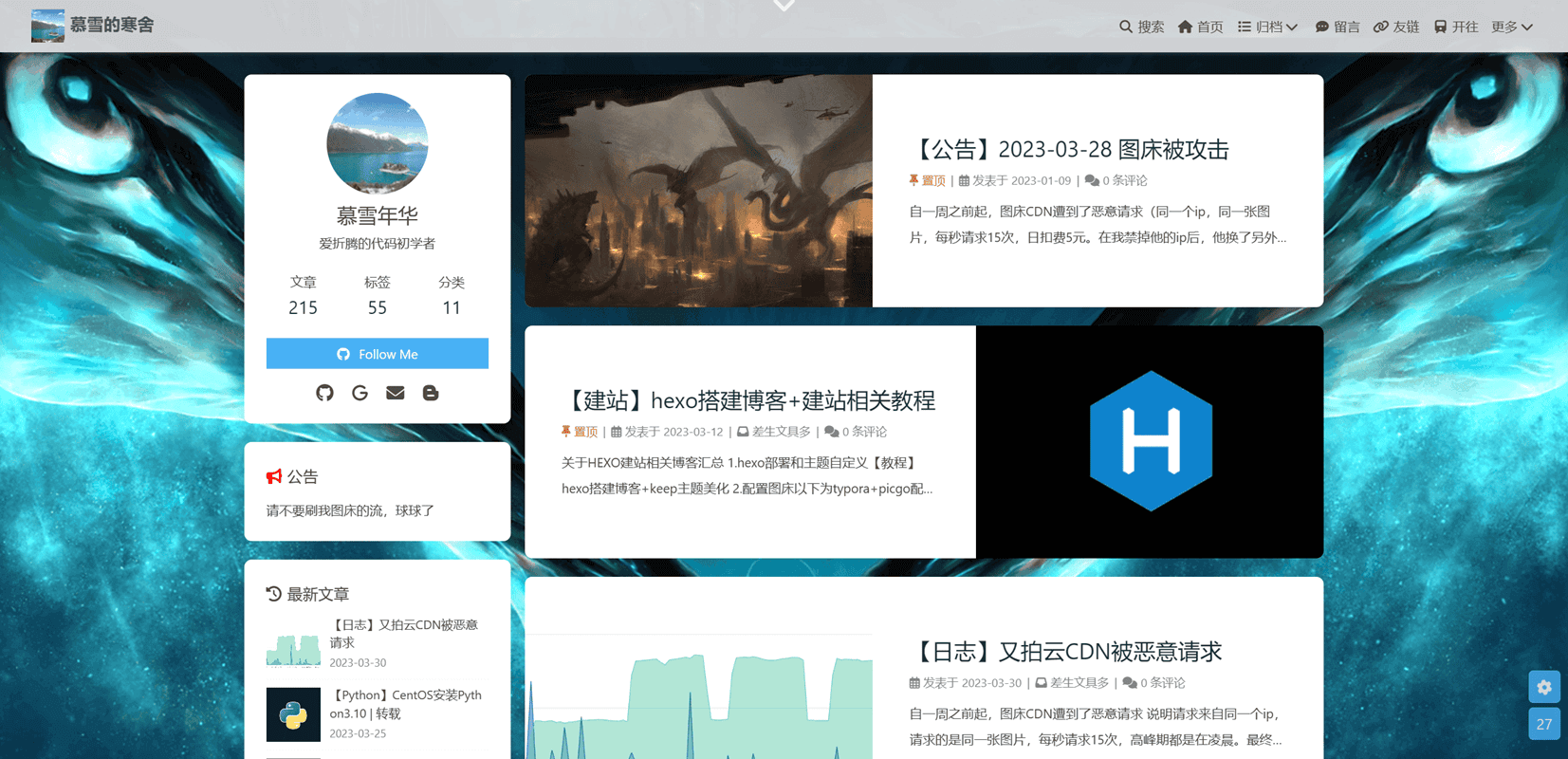
Task: Open the GitHub profile icon
Action: point(324,393)
